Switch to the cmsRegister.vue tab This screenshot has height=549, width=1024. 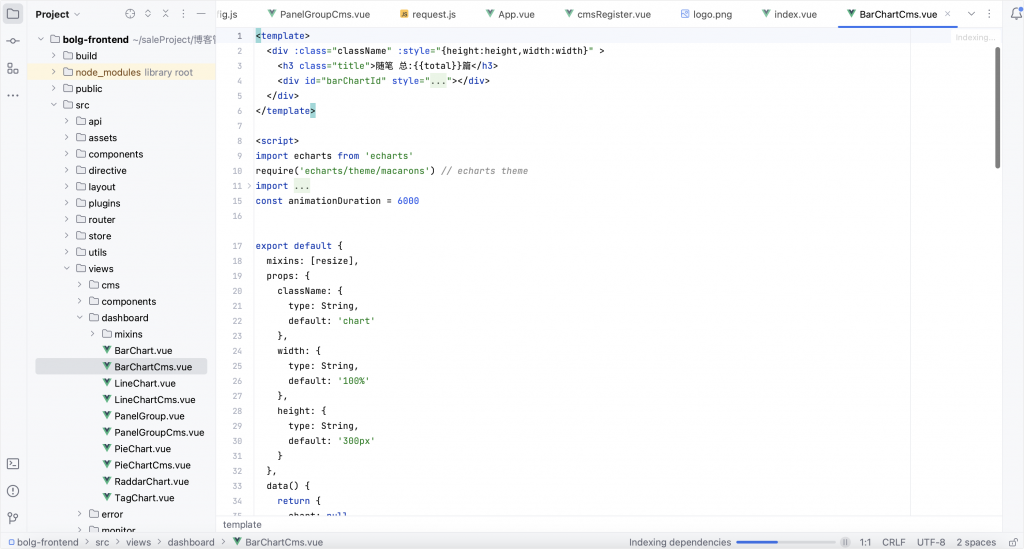(614, 14)
